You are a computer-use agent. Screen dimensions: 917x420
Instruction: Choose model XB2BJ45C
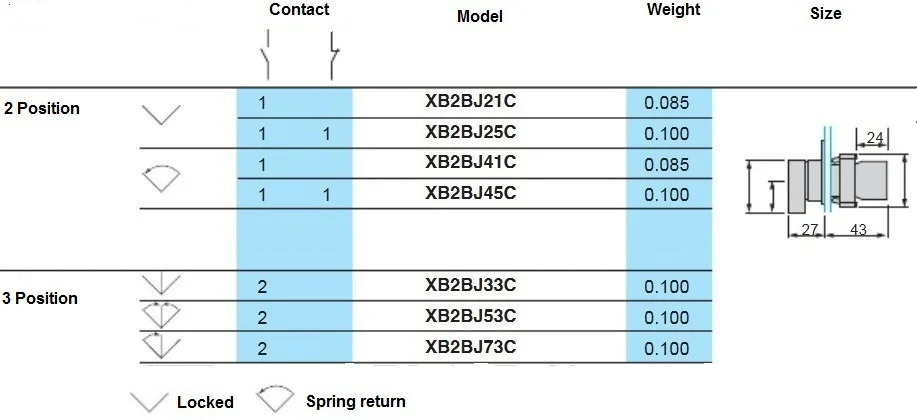[471, 193]
